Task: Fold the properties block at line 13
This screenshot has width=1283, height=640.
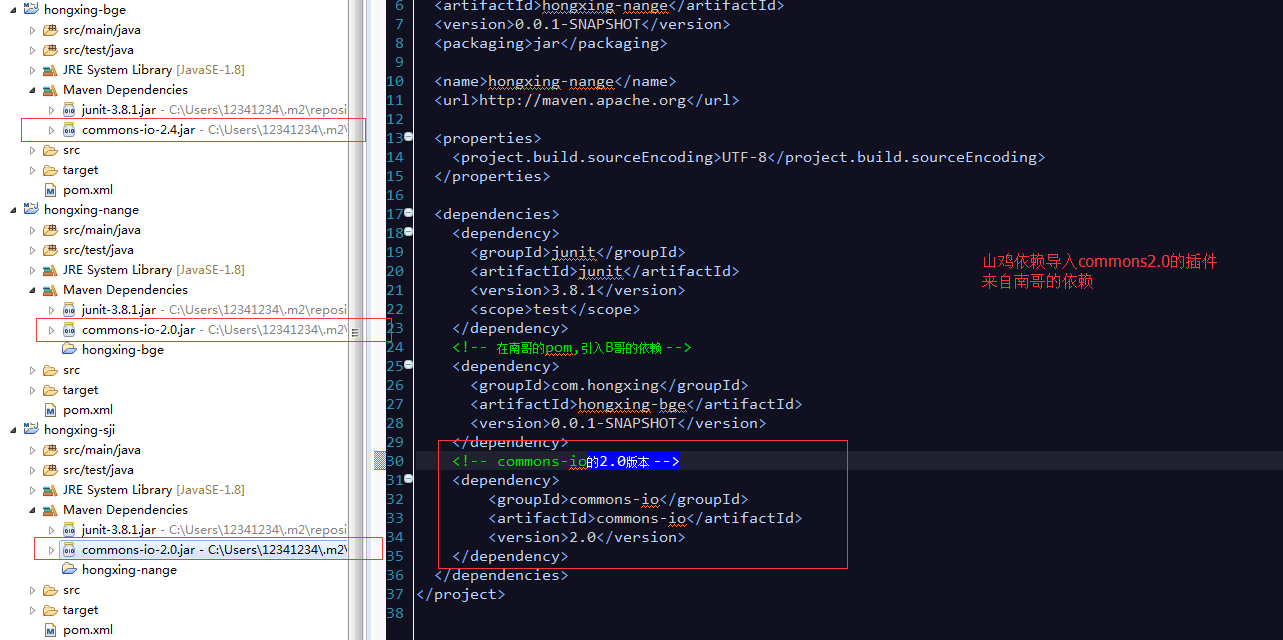Action: tap(408, 138)
